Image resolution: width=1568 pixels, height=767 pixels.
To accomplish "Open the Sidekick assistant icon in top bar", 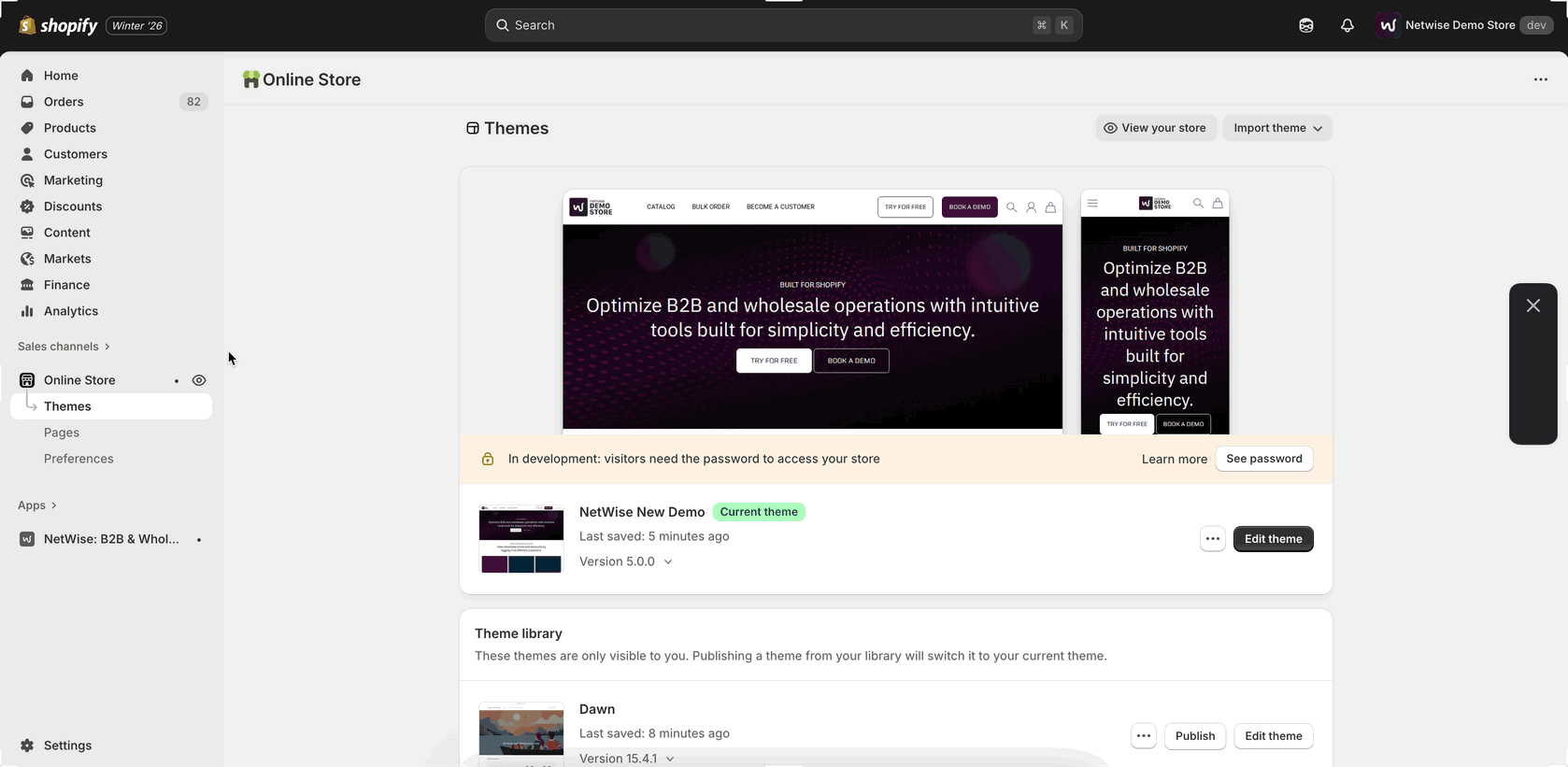I will click(x=1306, y=25).
